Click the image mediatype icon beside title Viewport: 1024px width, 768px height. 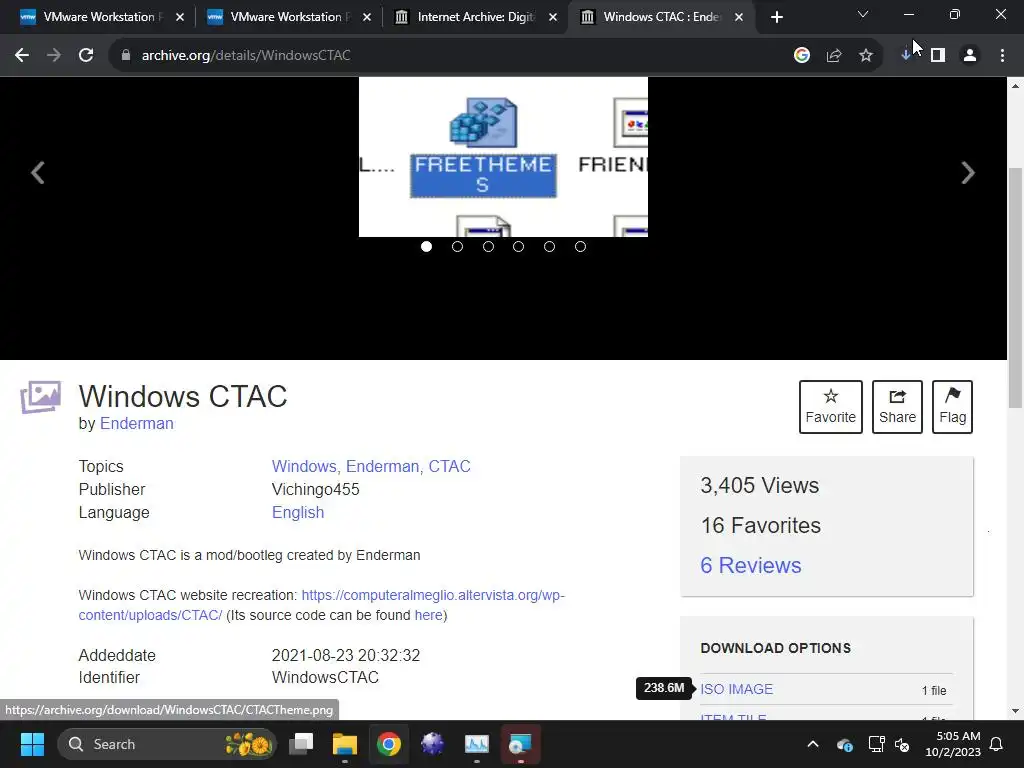click(40, 396)
